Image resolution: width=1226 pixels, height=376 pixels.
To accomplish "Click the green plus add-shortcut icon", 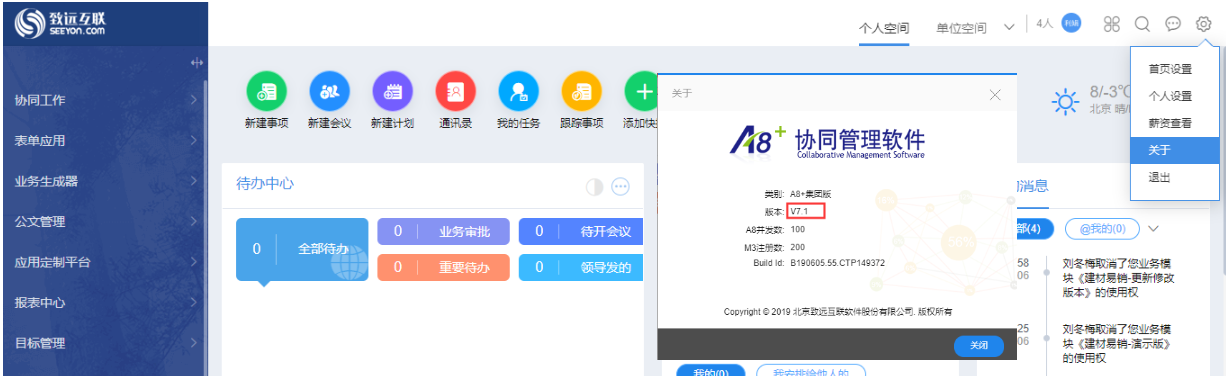I will coord(641,93).
